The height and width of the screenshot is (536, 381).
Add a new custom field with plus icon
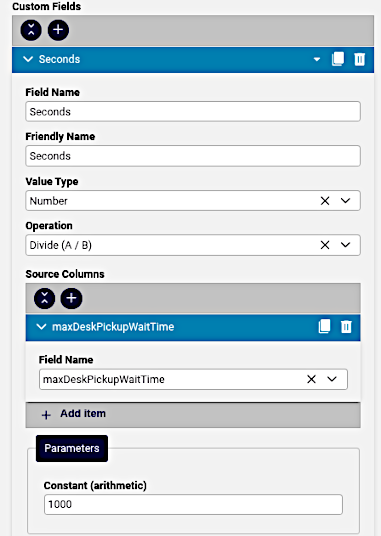coord(58,30)
